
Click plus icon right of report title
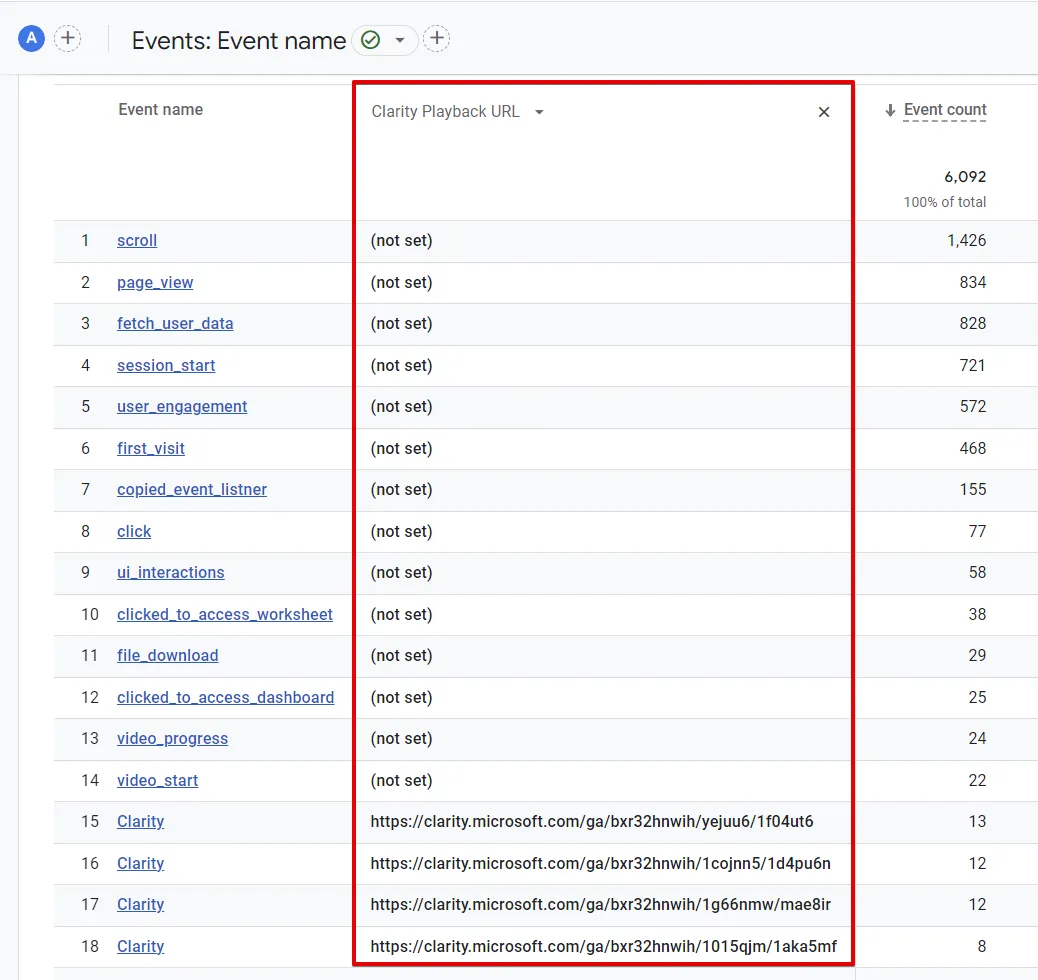(x=436, y=39)
